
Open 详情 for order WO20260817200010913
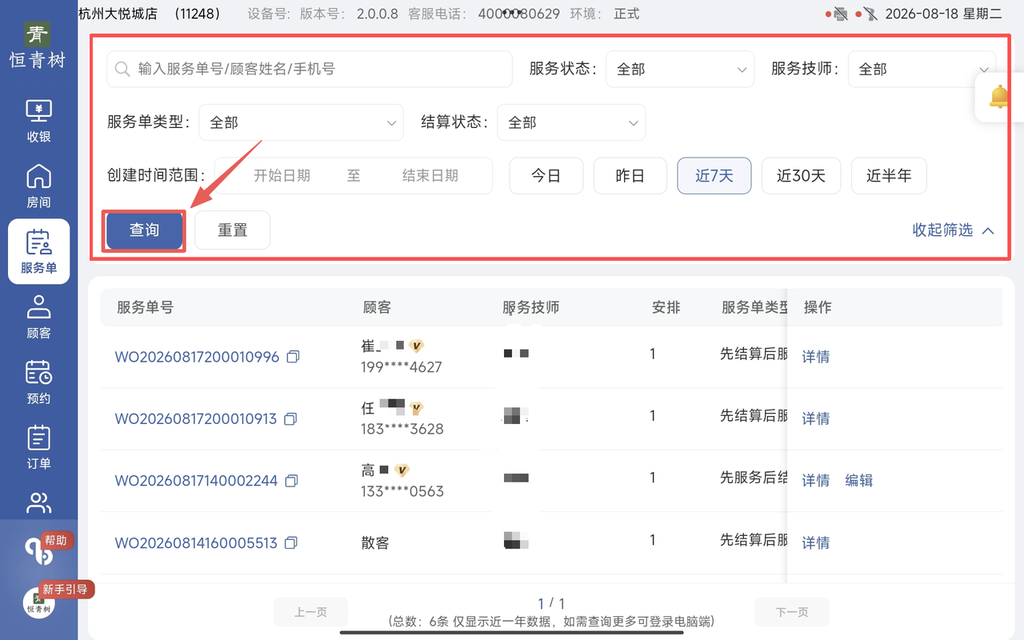(816, 419)
